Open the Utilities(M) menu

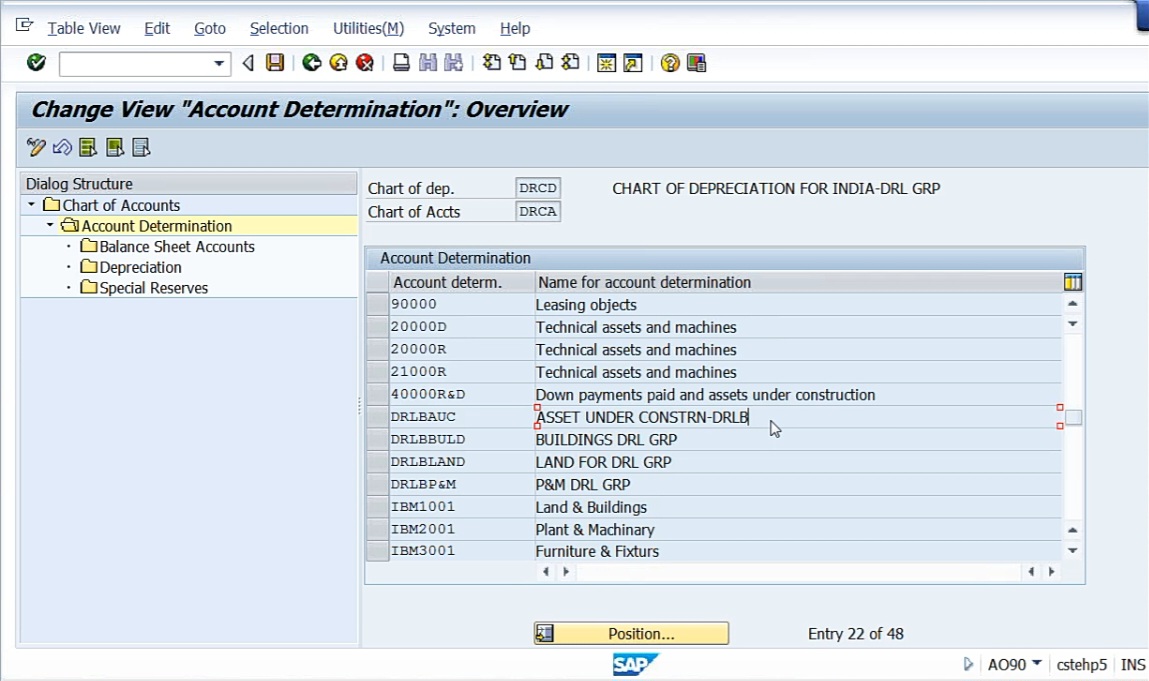click(x=369, y=29)
